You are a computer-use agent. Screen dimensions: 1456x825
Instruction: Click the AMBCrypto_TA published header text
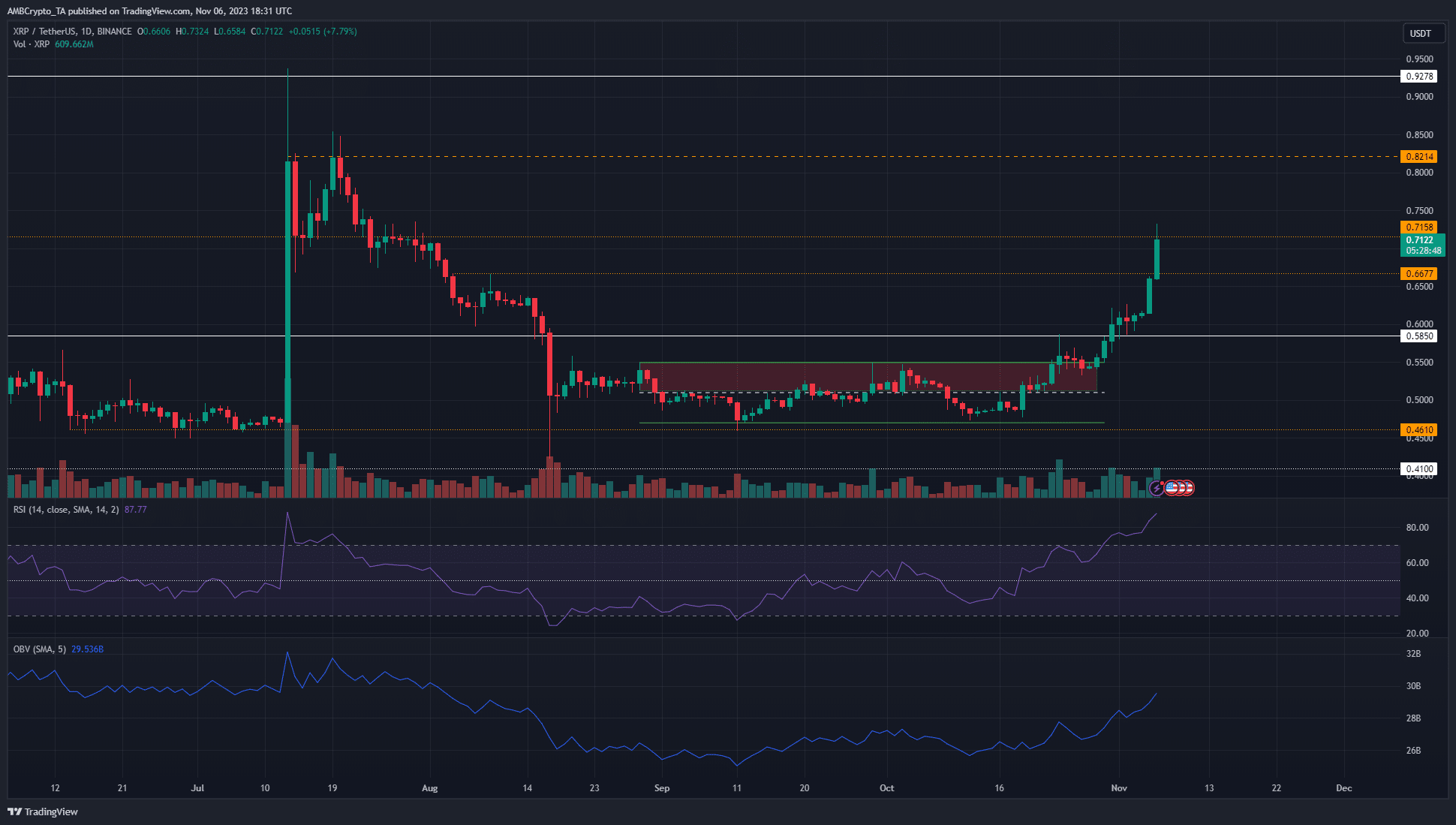[149, 11]
